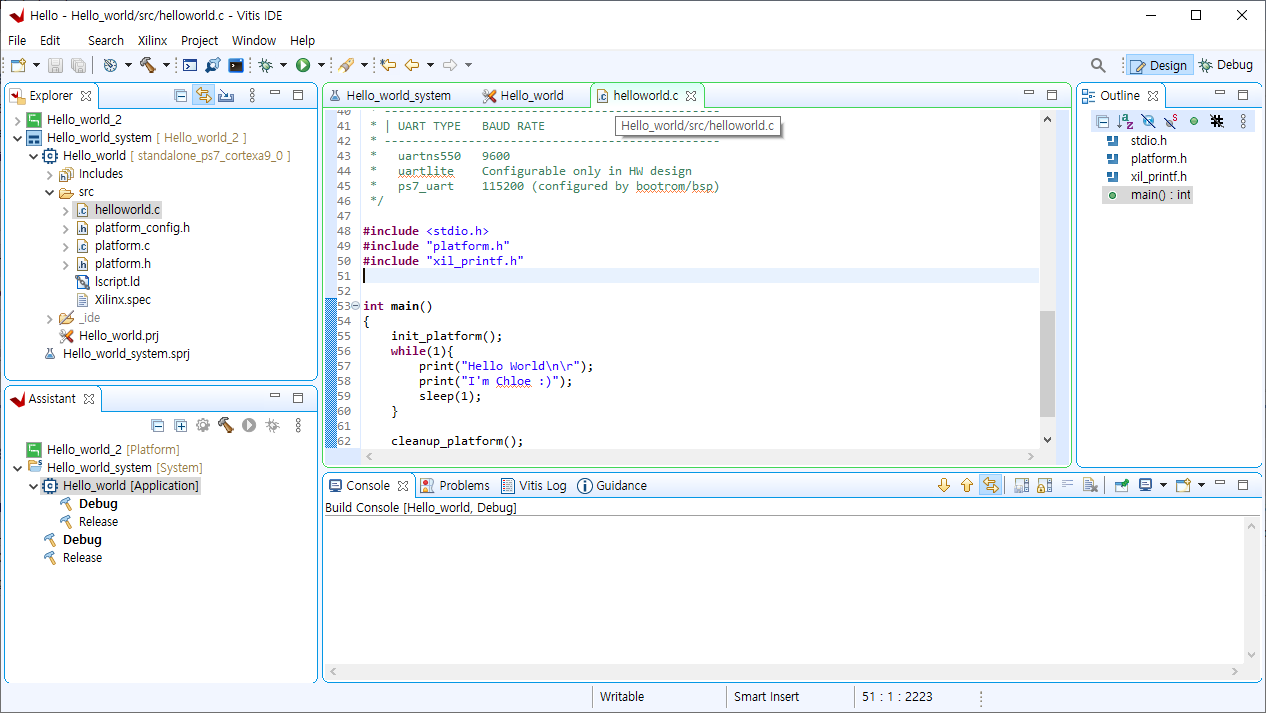Launch the Vitis shell terminal icon

(236, 65)
